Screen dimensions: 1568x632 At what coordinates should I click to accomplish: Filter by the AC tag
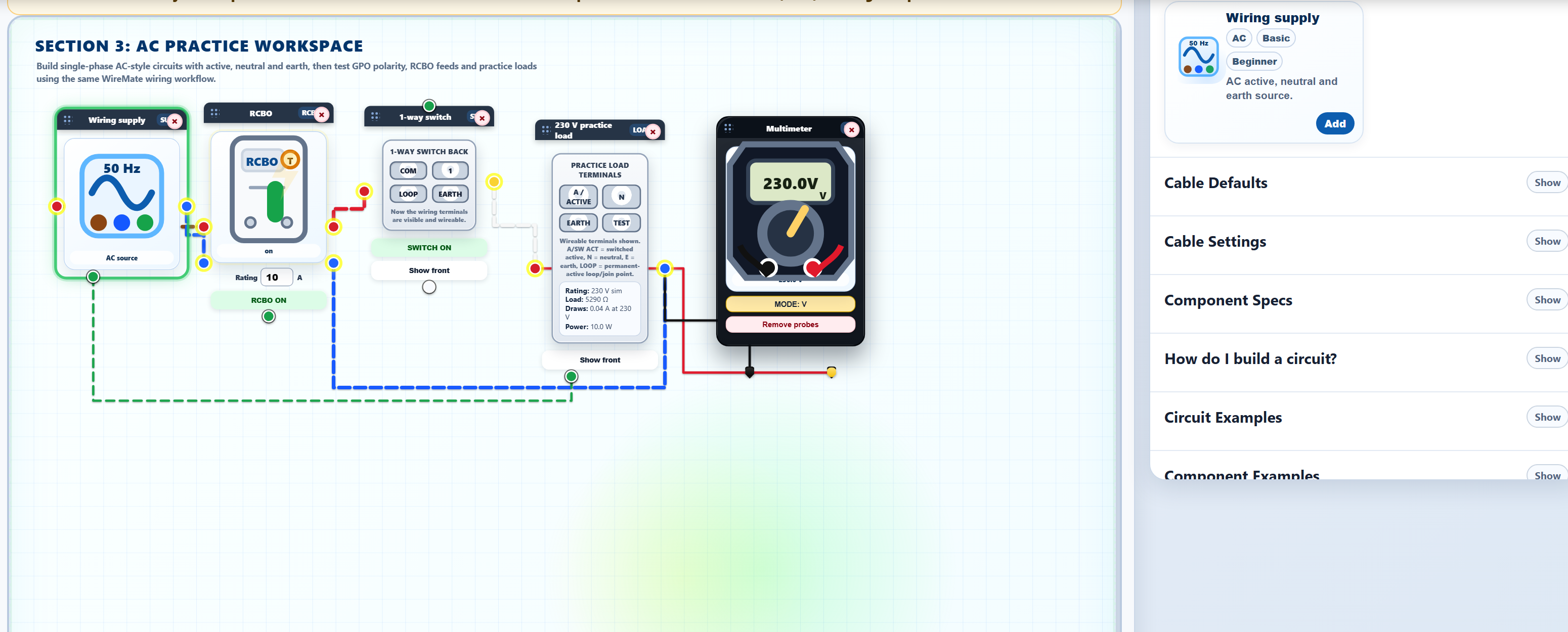click(x=1238, y=38)
